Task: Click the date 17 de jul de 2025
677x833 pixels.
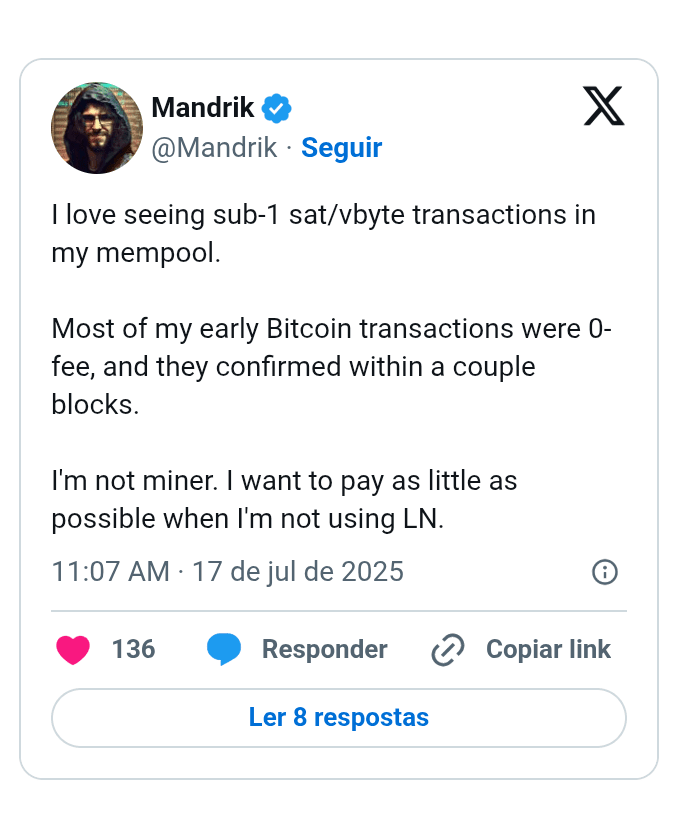Action: click(298, 572)
